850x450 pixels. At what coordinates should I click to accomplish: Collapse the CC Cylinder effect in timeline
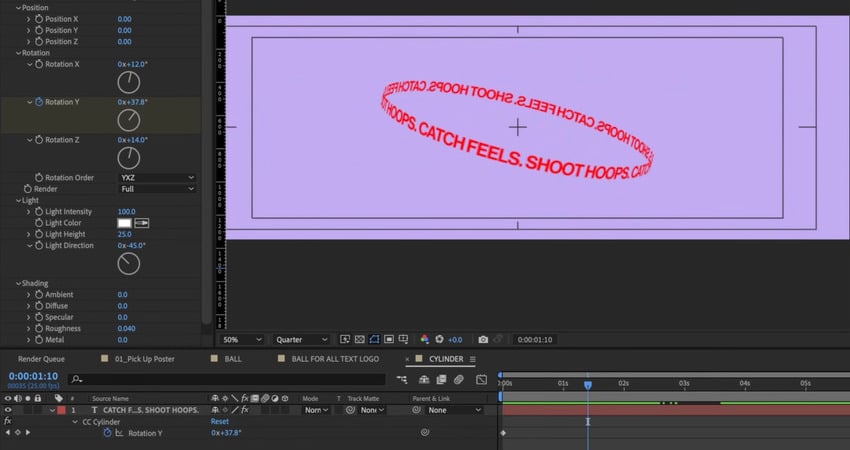pos(75,422)
